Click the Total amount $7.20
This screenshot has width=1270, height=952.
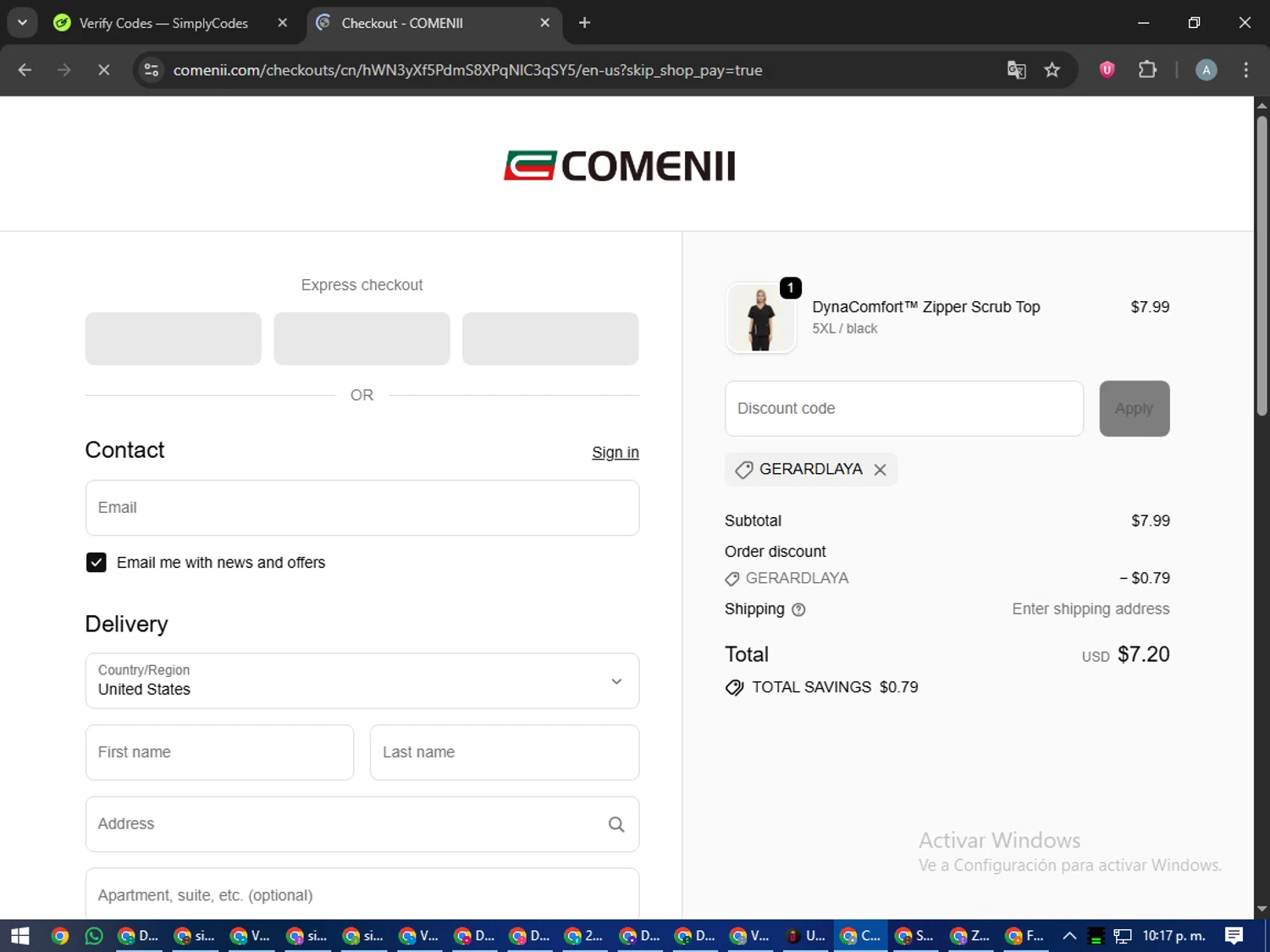1144,654
